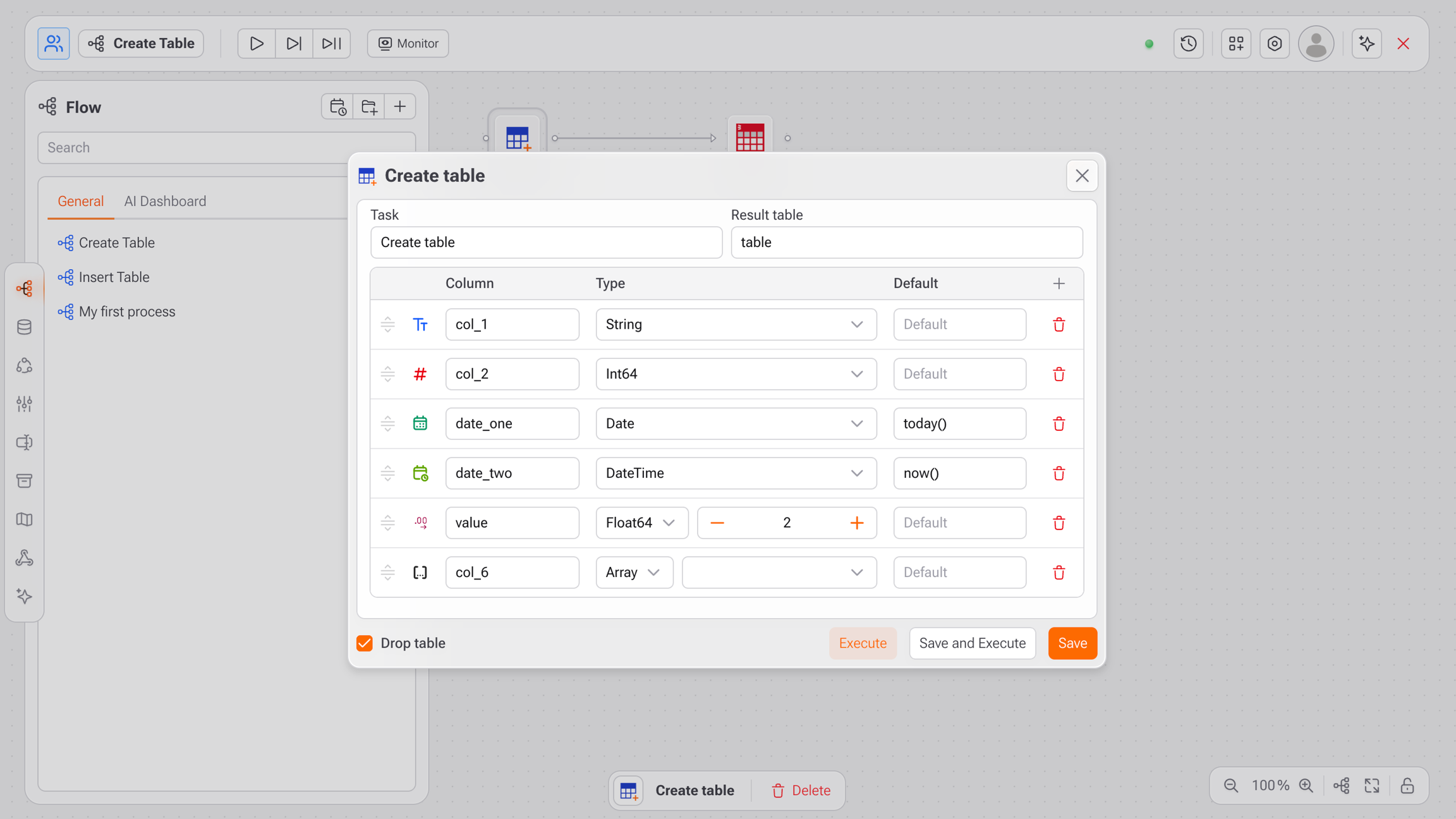Open the empty Array subtype dropdown
The width and height of the screenshot is (1456, 819).
tap(779, 573)
